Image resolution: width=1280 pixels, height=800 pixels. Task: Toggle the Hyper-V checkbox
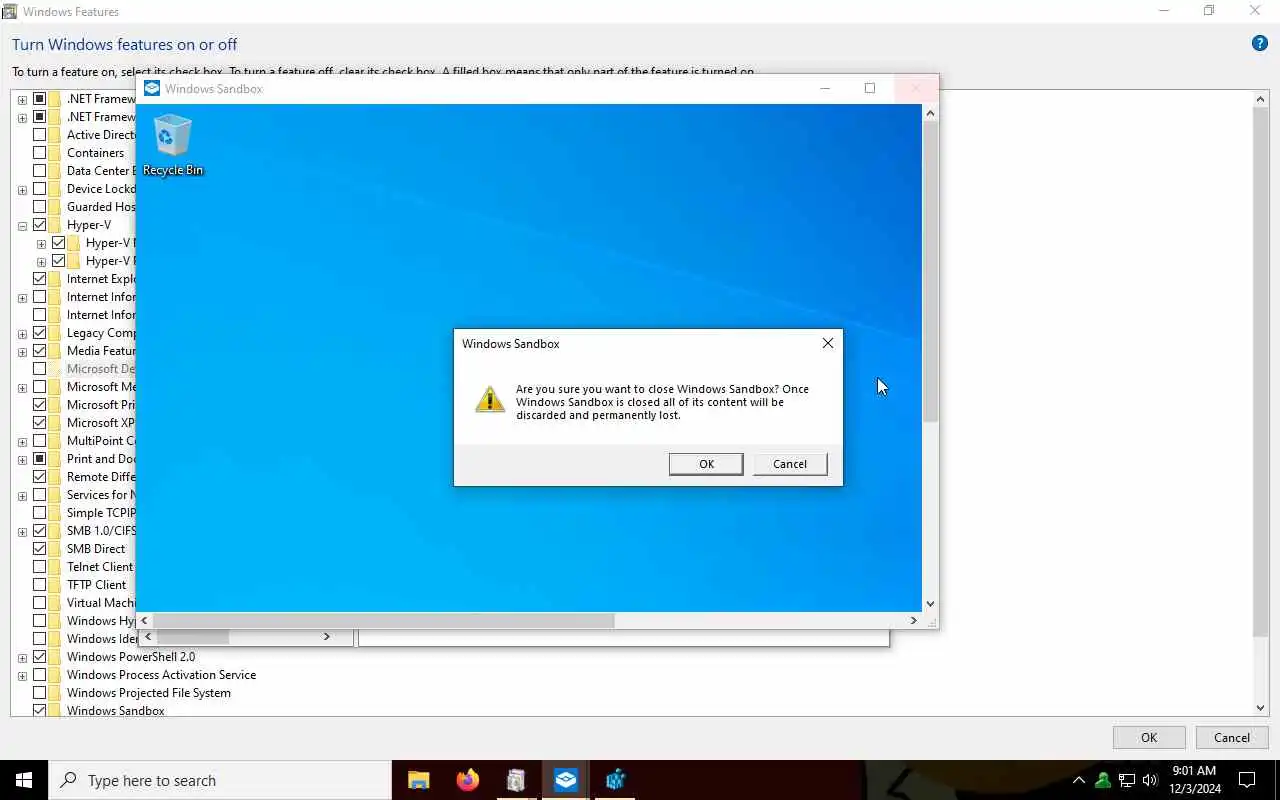40,225
